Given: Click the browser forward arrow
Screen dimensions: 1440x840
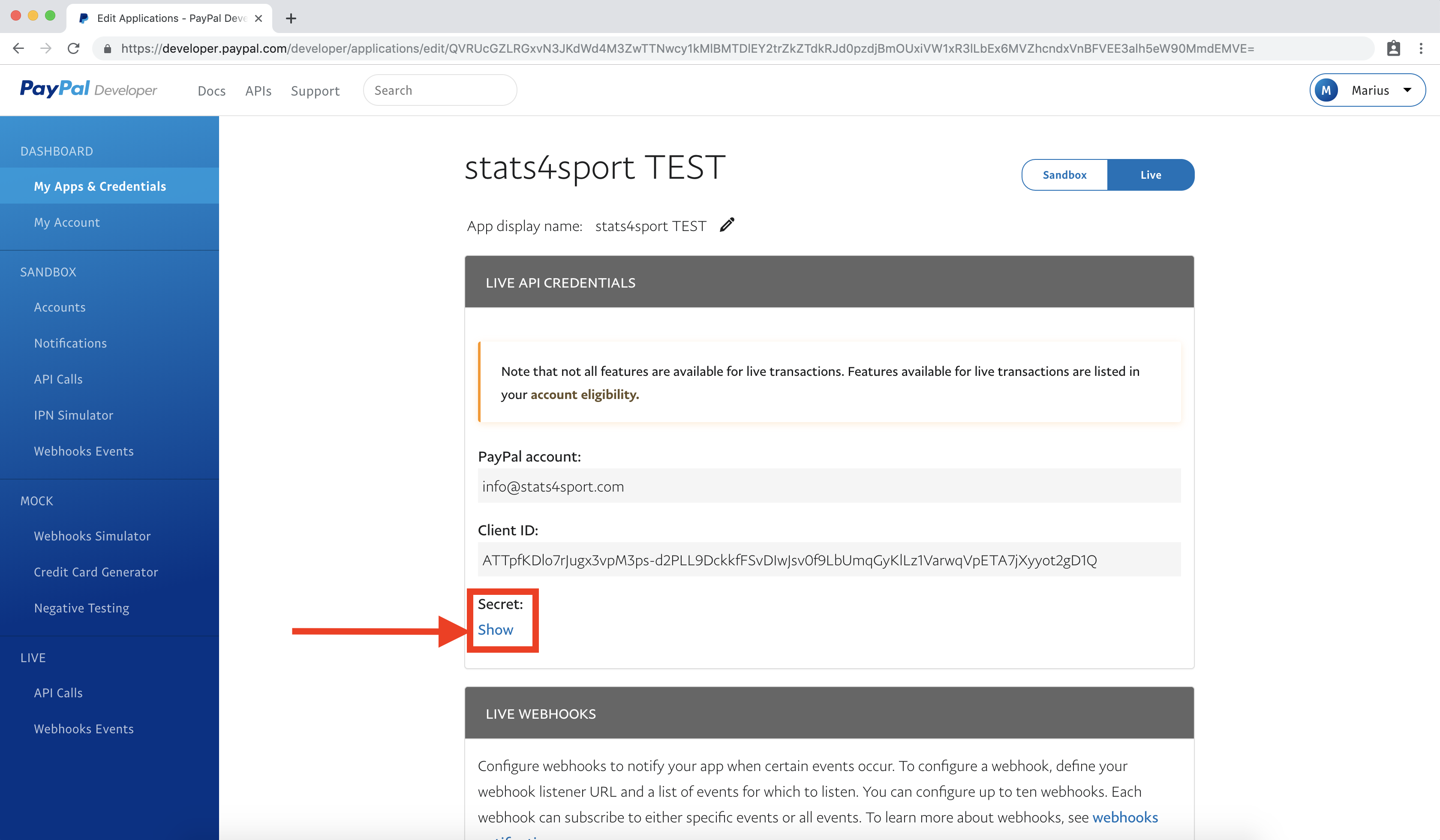Looking at the screenshot, I should point(46,48).
